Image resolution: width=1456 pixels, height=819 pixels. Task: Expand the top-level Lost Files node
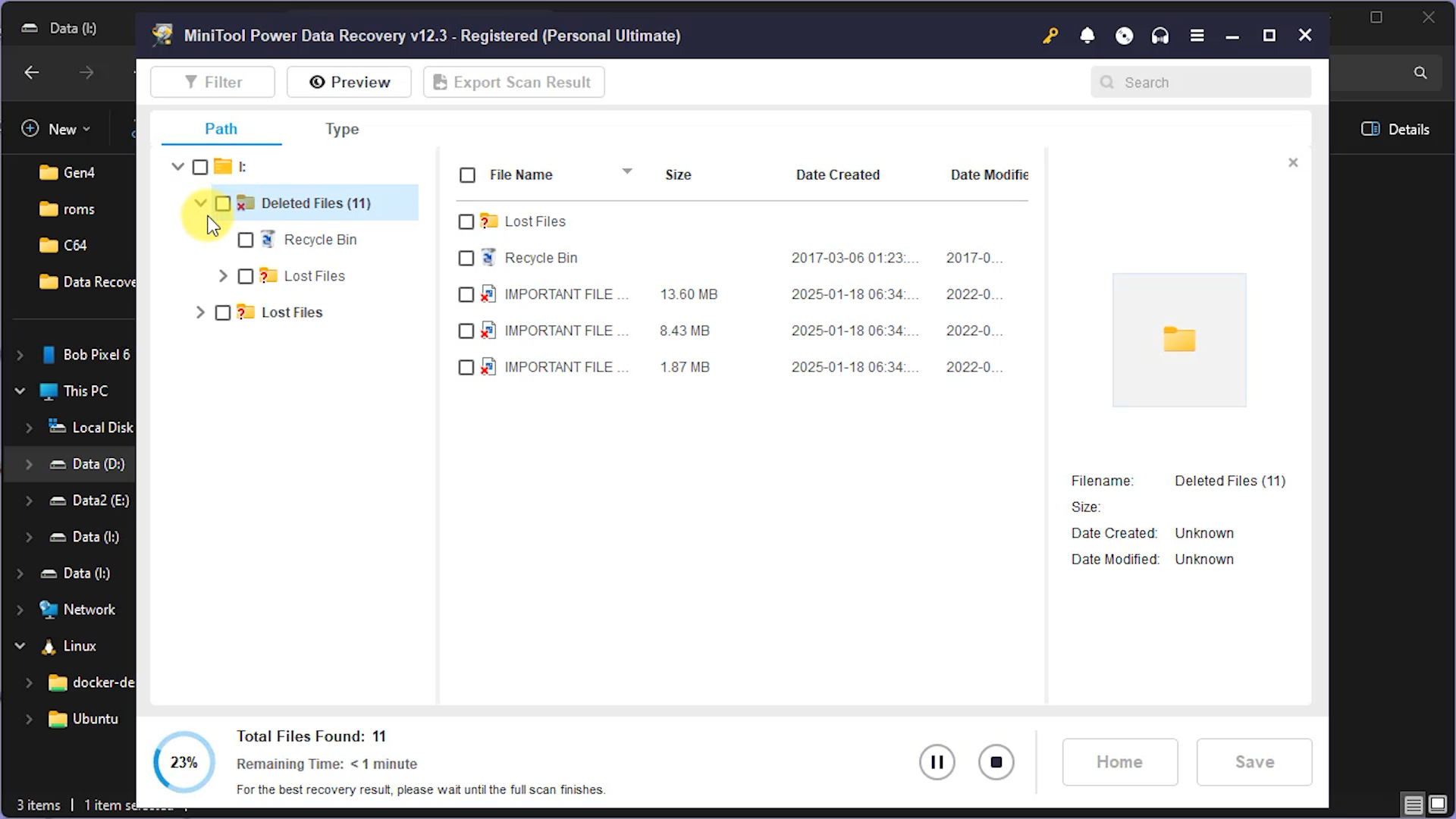tap(200, 312)
